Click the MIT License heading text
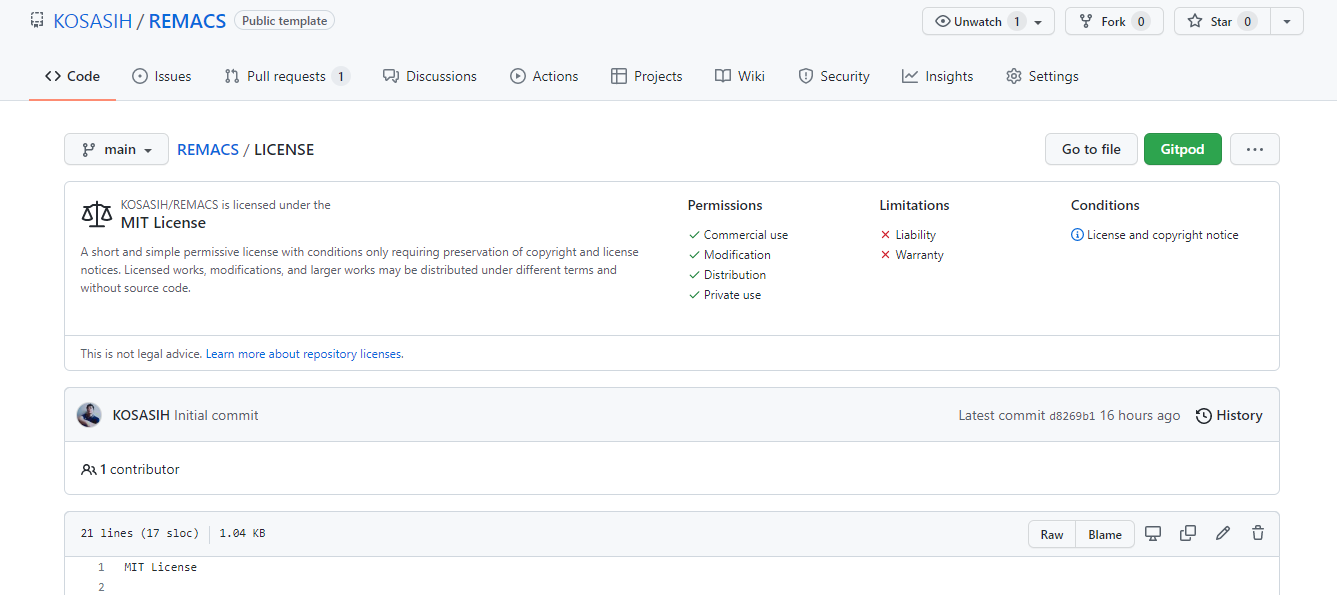Viewport: 1337px width, 595px height. pyautogui.click(x=163, y=223)
